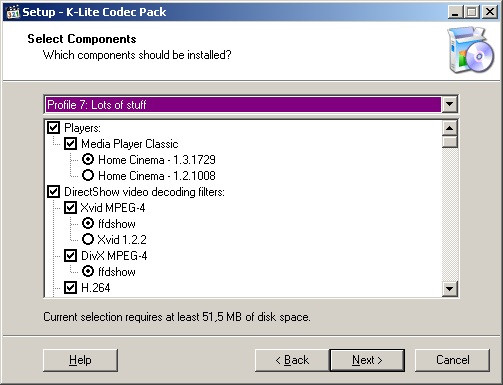Go back with the Back button
The width and height of the screenshot is (503, 385).
[292, 360]
